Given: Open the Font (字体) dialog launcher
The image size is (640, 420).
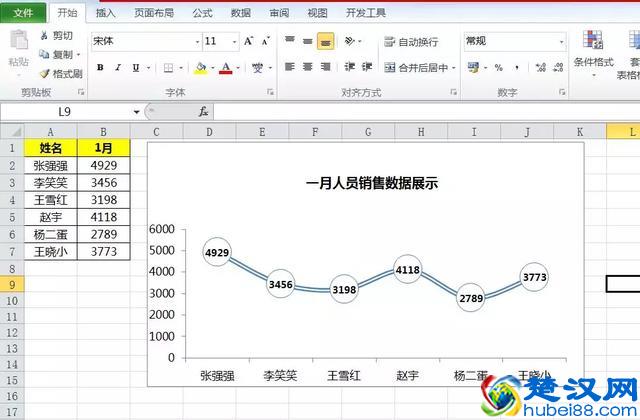Looking at the screenshot, I should click(270, 92).
